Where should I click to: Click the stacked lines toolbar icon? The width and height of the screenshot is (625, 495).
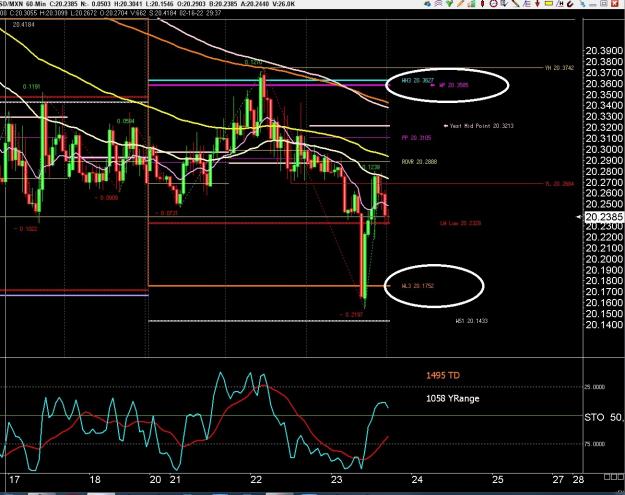438,4
